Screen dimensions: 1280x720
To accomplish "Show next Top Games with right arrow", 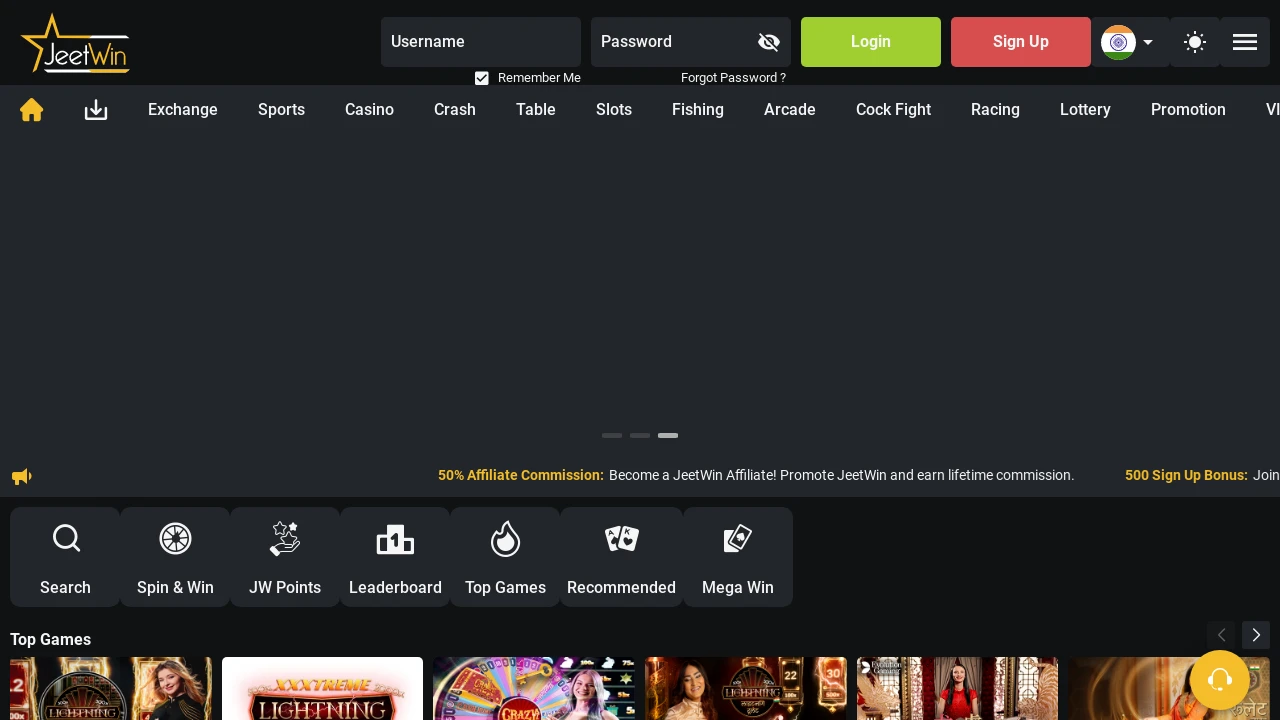I will pos(1256,635).
